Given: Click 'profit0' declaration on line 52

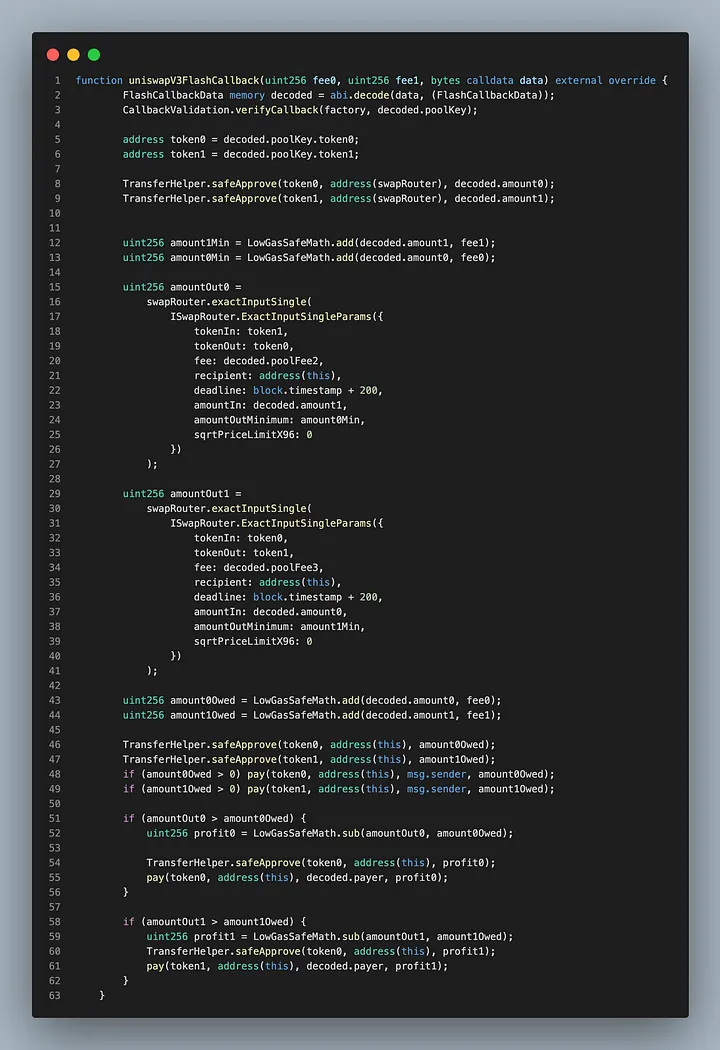Looking at the screenshot, I should click(x=217, y=833).
